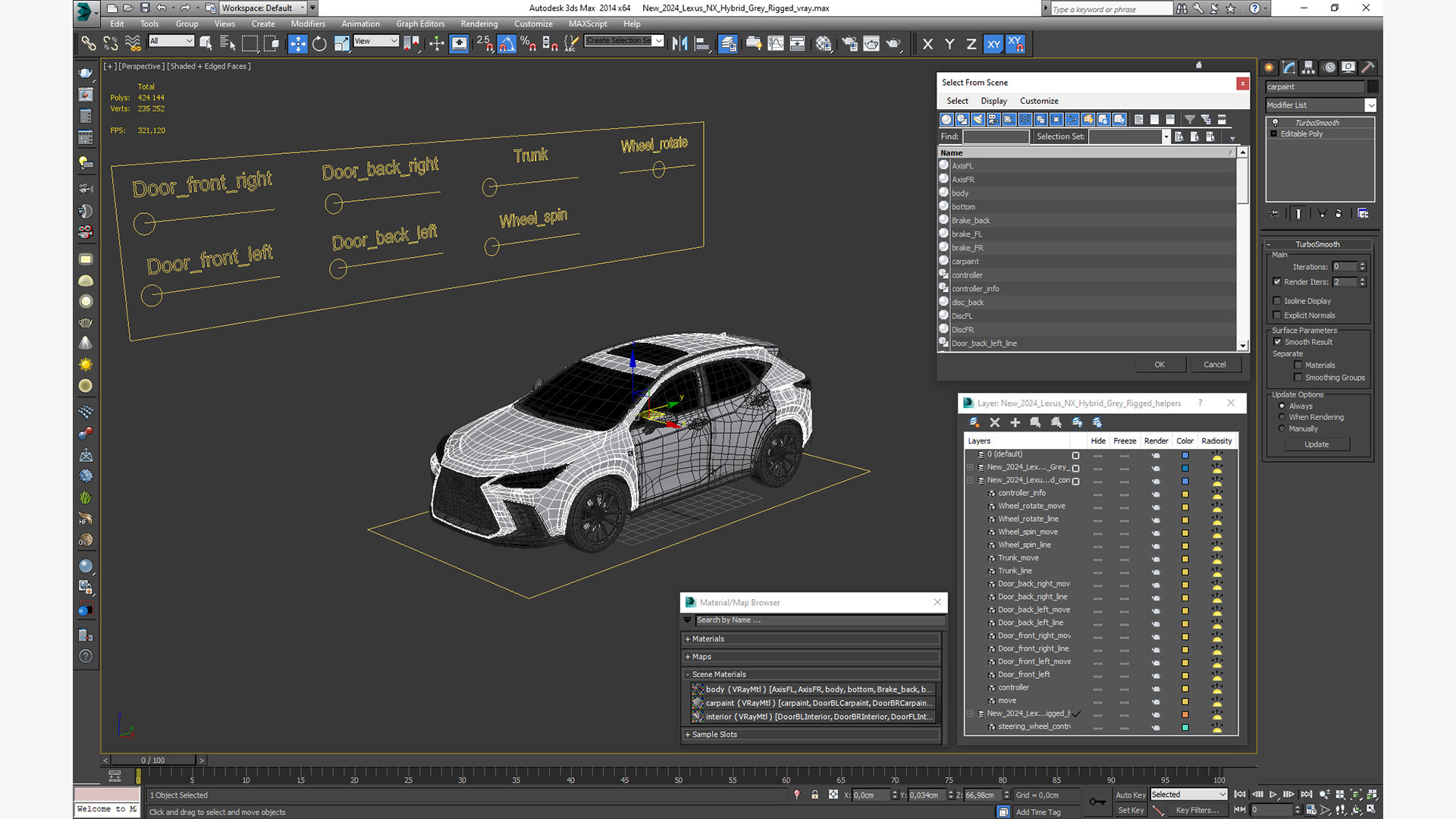1456x819 pixels.
Task: Open the Material Editor from toolbar
Action: click(x=824, y=44)
